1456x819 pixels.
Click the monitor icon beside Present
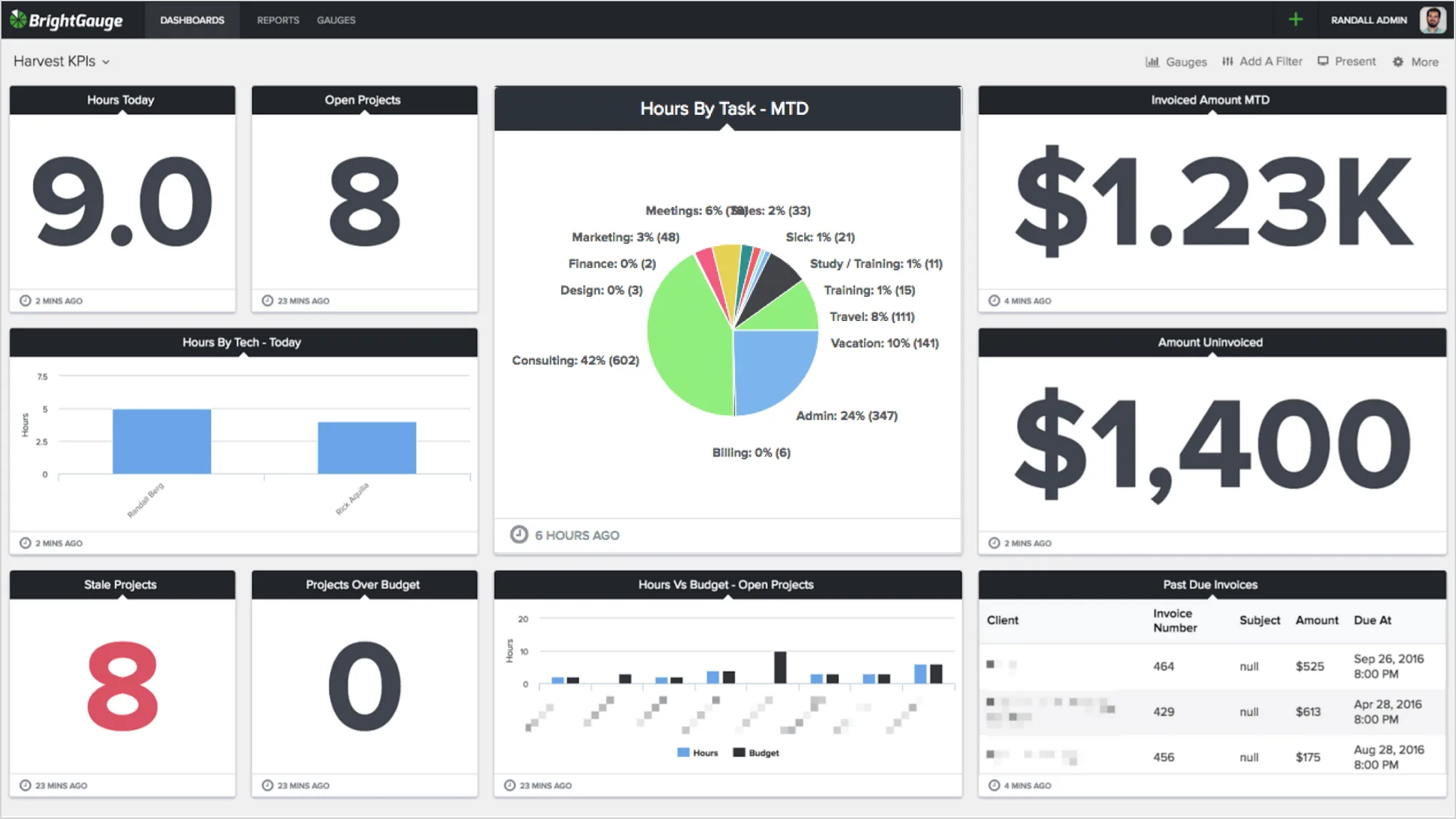[x=1323, y=61]
